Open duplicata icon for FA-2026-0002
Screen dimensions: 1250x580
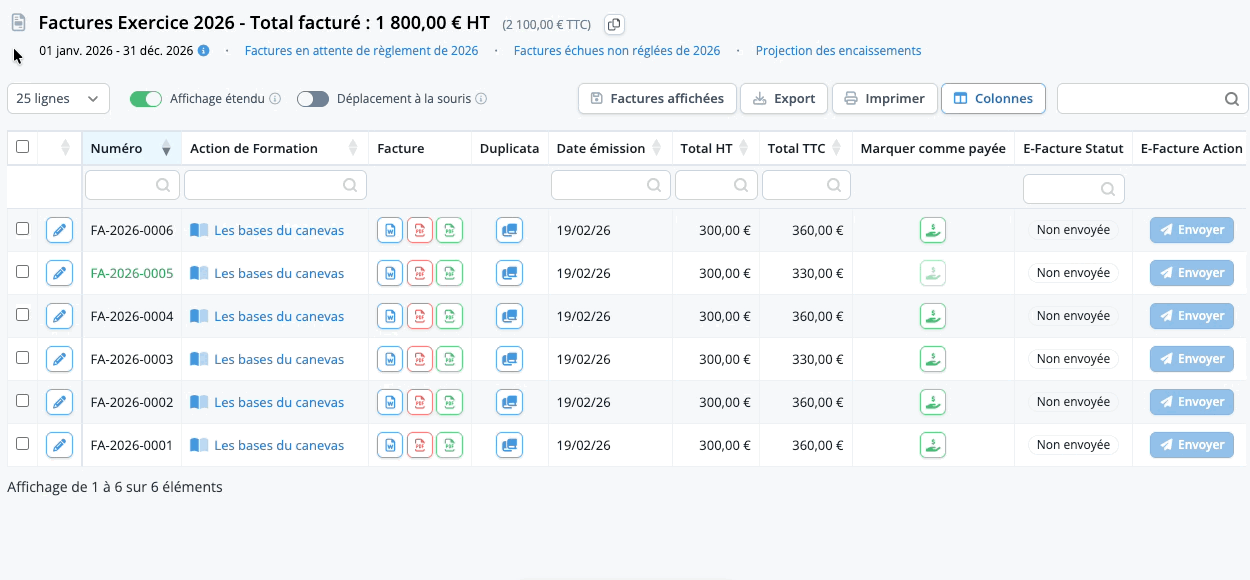509,402
